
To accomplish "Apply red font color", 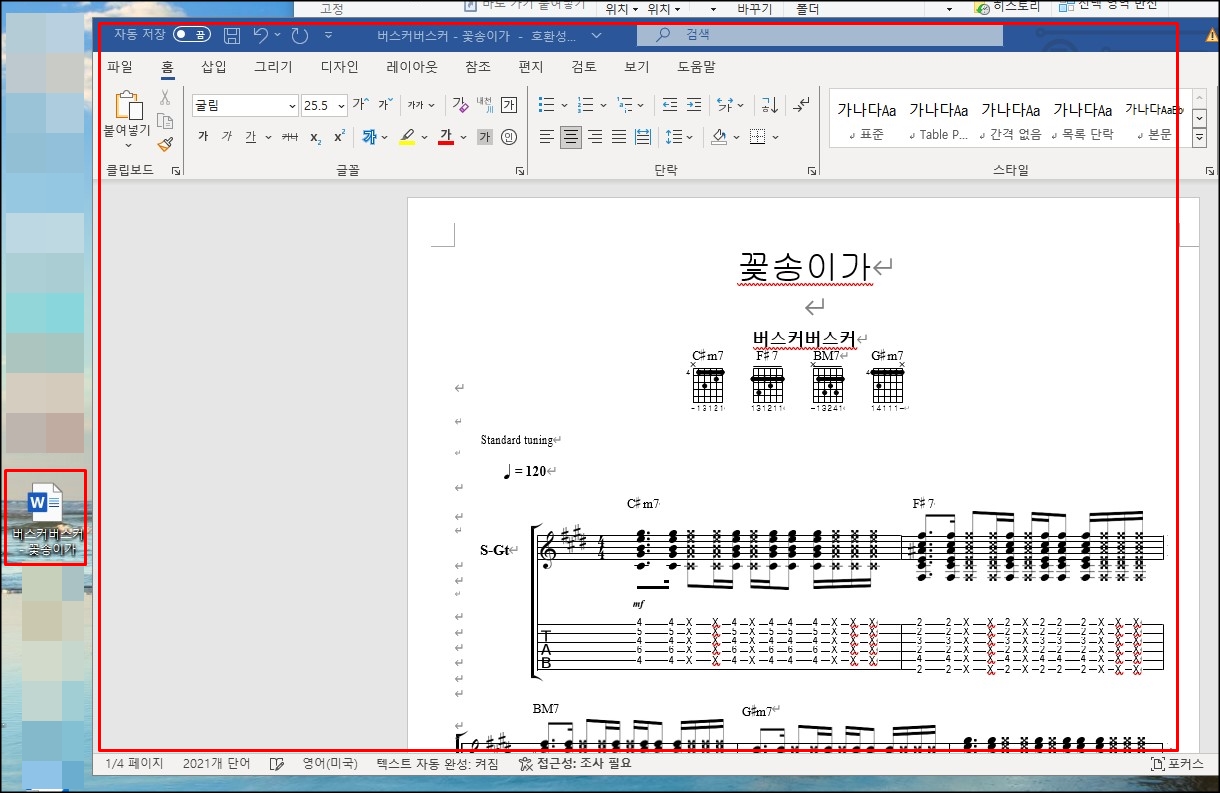I will [x=446, y=137].
